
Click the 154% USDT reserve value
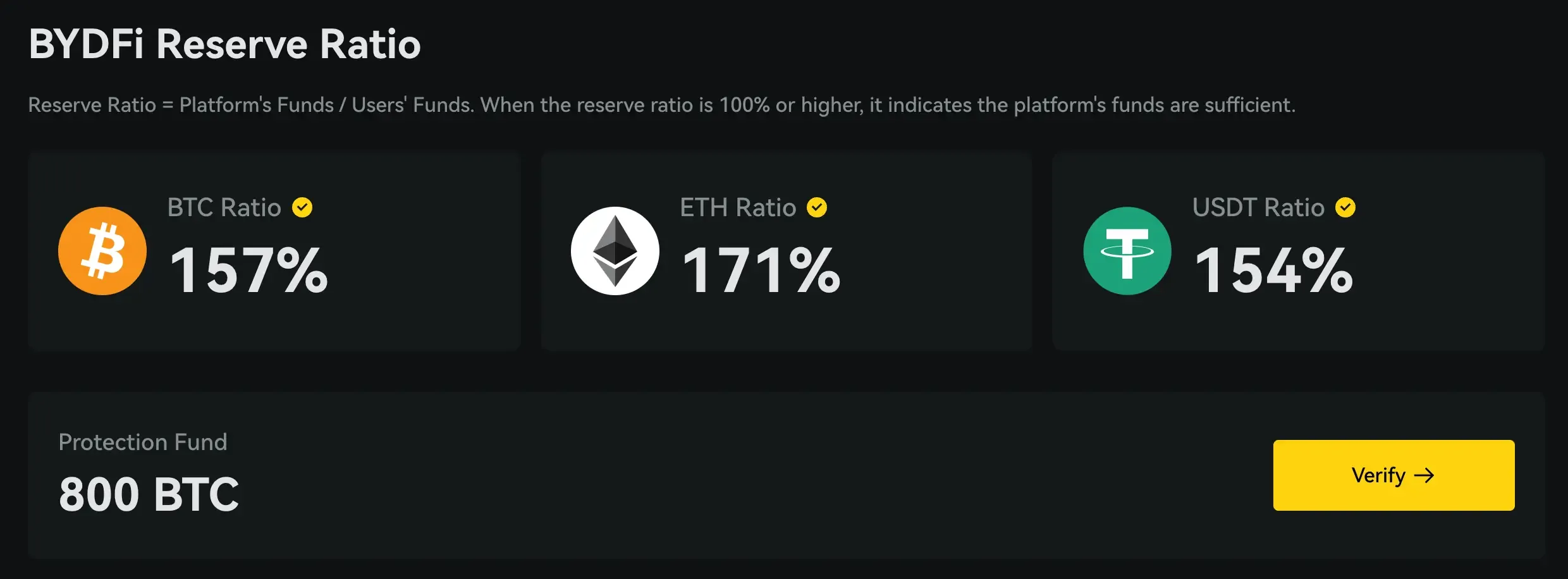(1273, 271)
